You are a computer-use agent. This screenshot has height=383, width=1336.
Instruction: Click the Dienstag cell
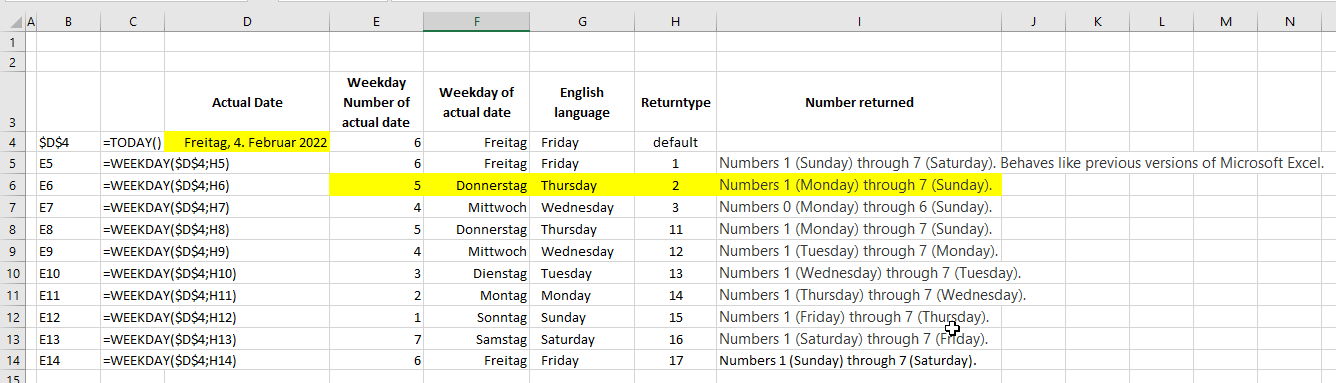tap(476, 273)
